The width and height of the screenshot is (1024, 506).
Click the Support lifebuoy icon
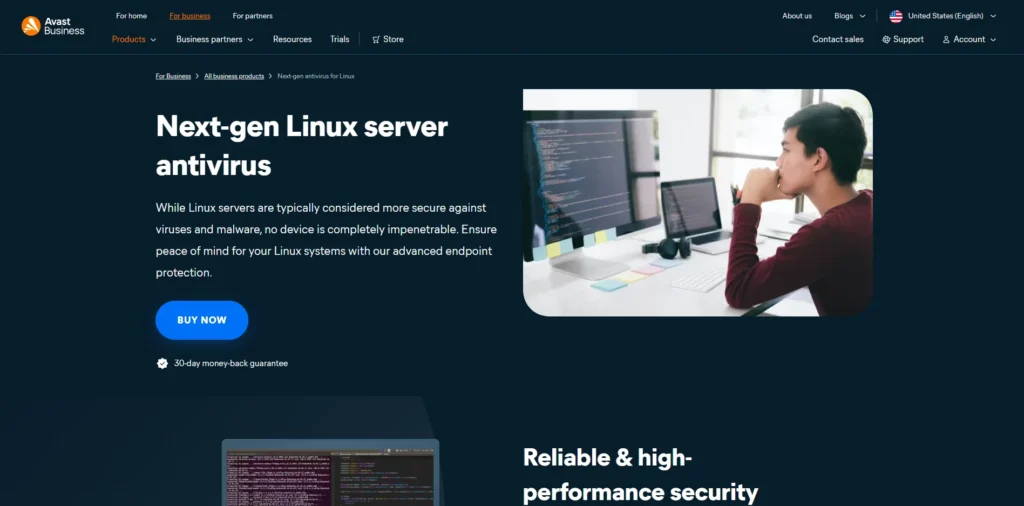click(x=886, y=40)
